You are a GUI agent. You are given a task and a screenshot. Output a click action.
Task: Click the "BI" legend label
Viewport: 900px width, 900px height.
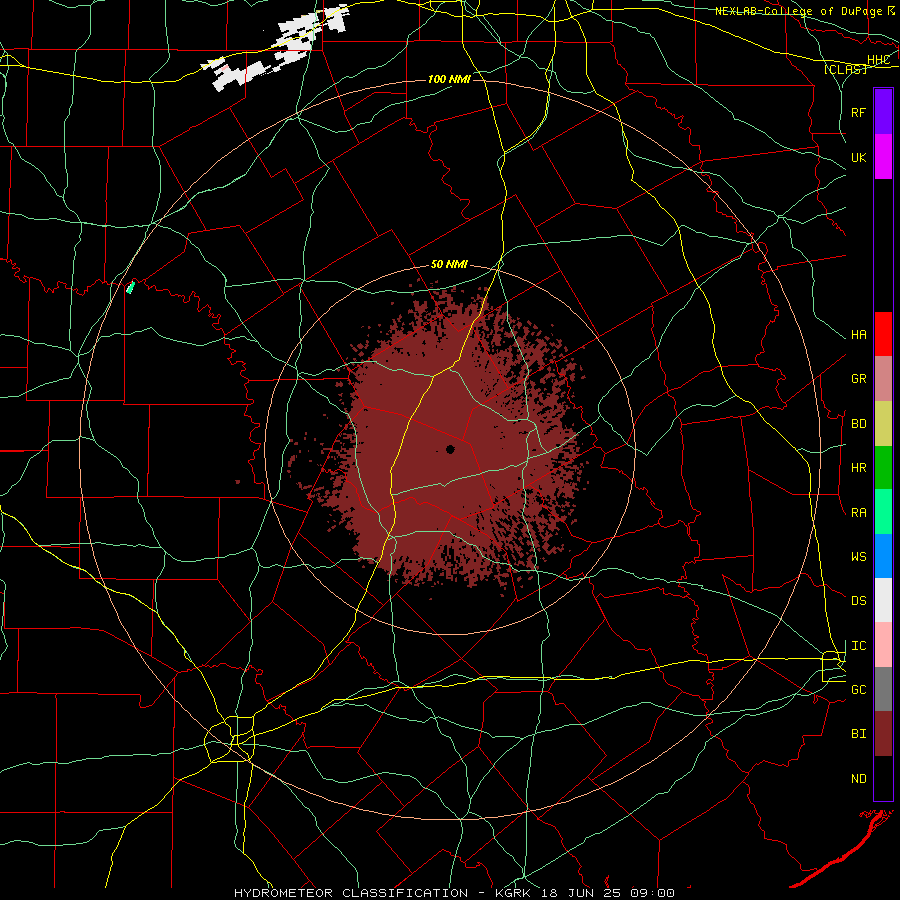tap(858, 734)
